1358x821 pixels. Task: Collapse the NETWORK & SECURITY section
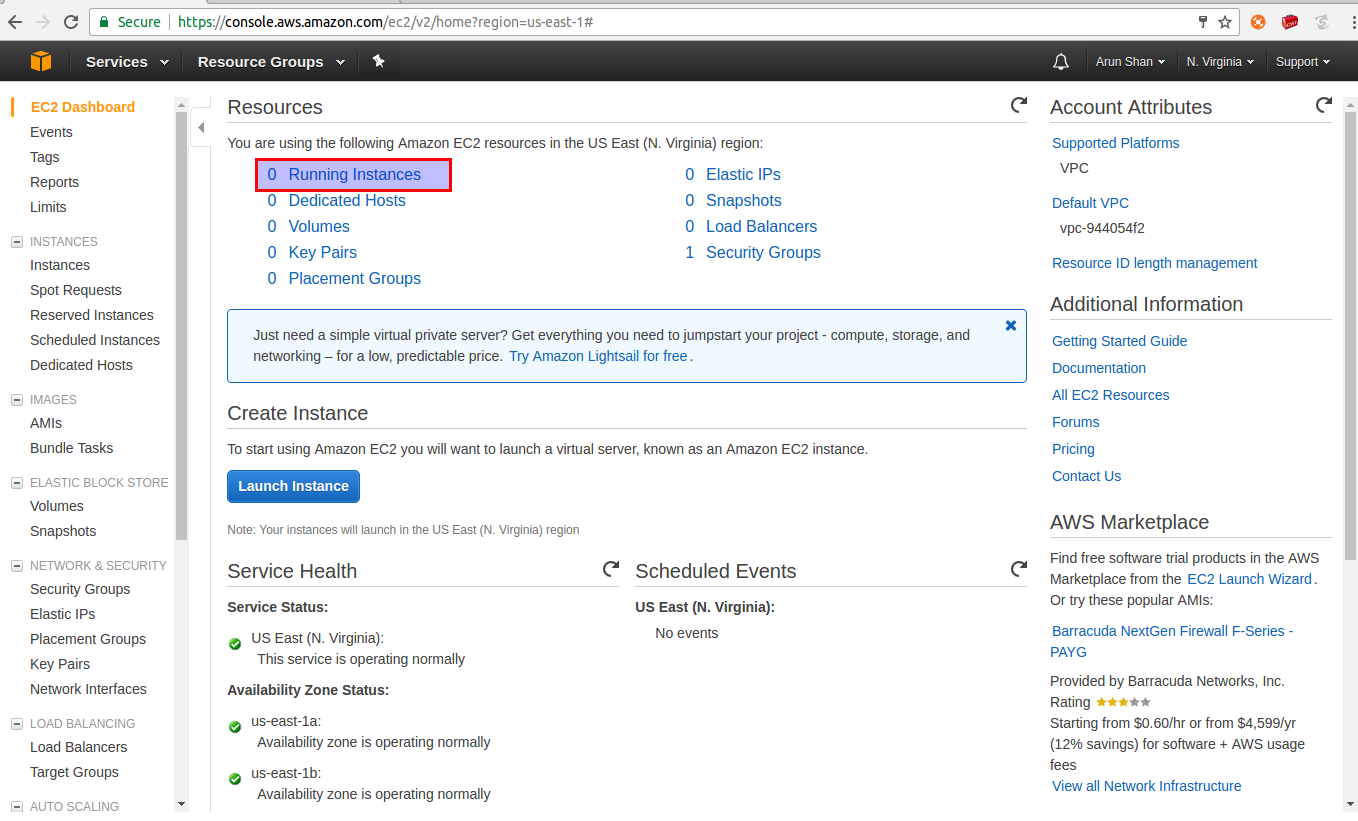coord(17,566)
